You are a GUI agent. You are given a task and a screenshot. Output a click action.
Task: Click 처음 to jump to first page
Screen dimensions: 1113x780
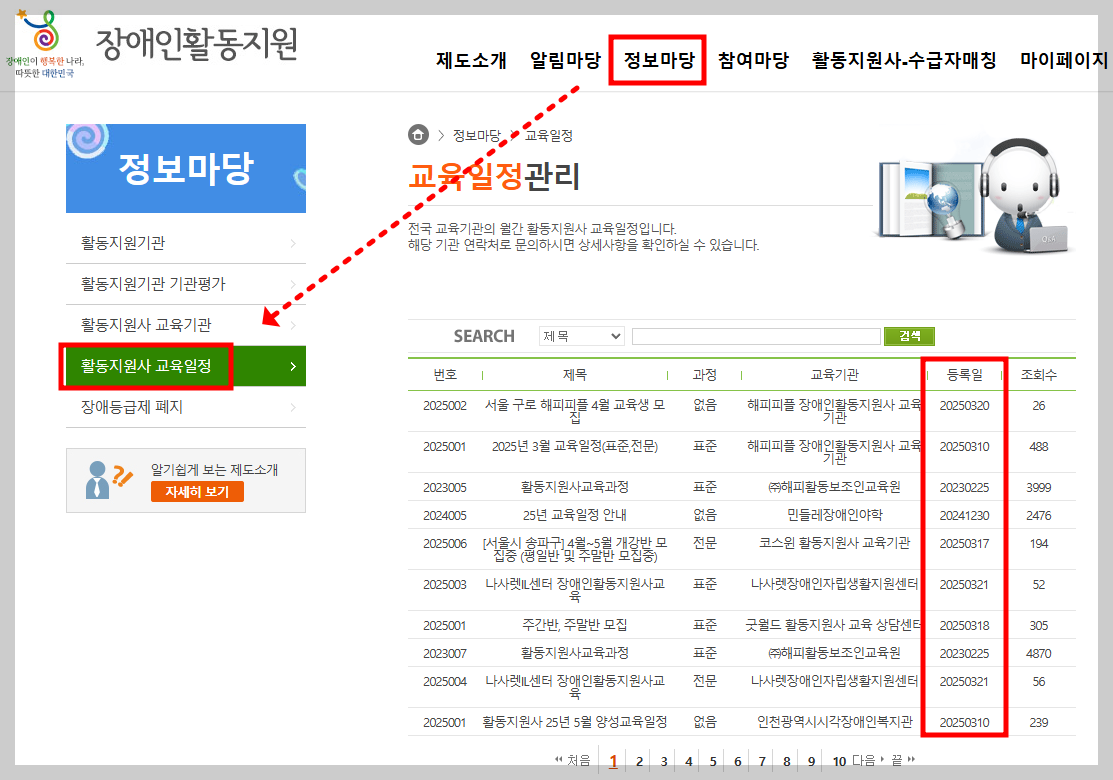(x=573, y=760)
